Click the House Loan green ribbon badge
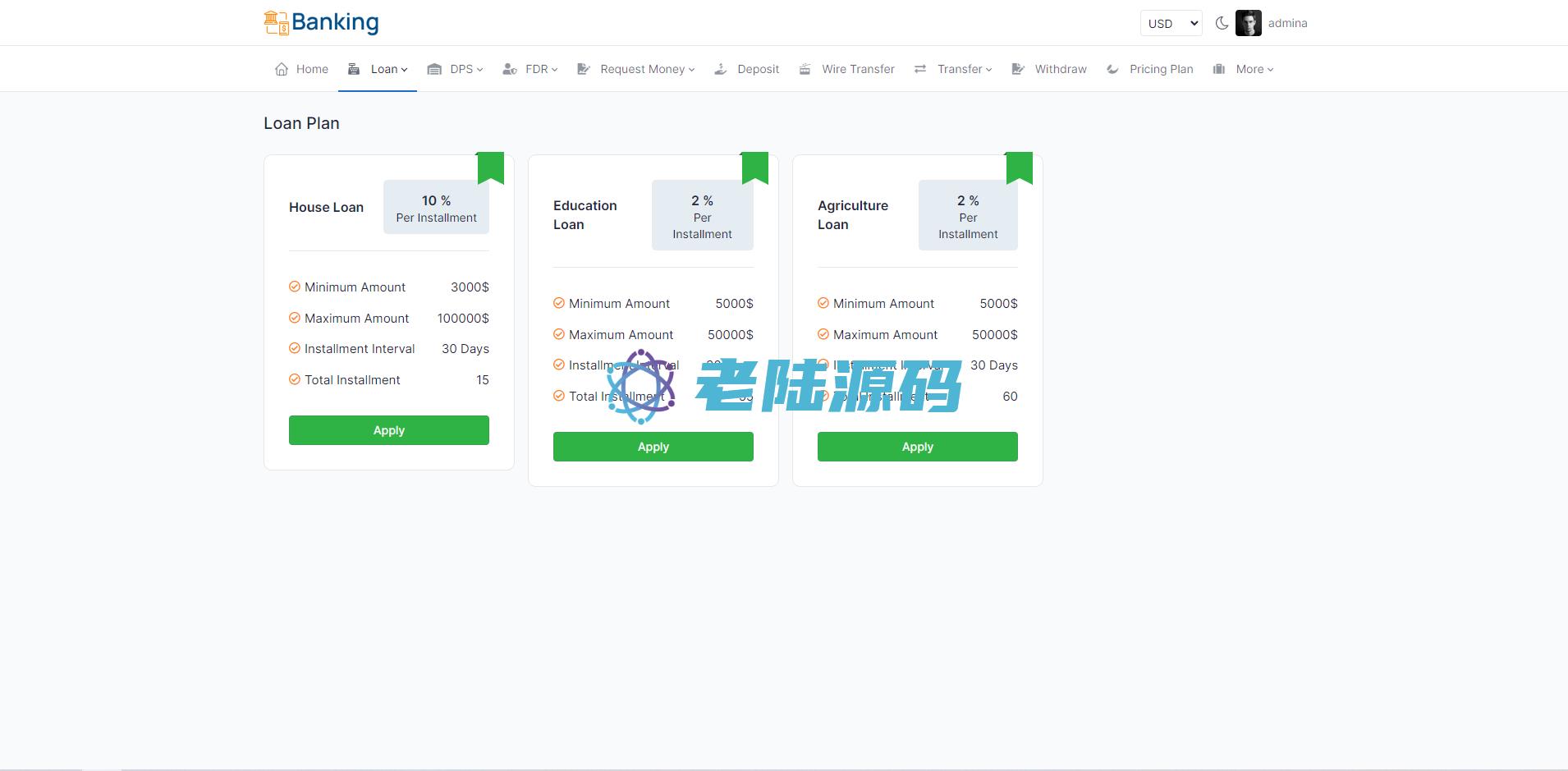 pos(490,167)
